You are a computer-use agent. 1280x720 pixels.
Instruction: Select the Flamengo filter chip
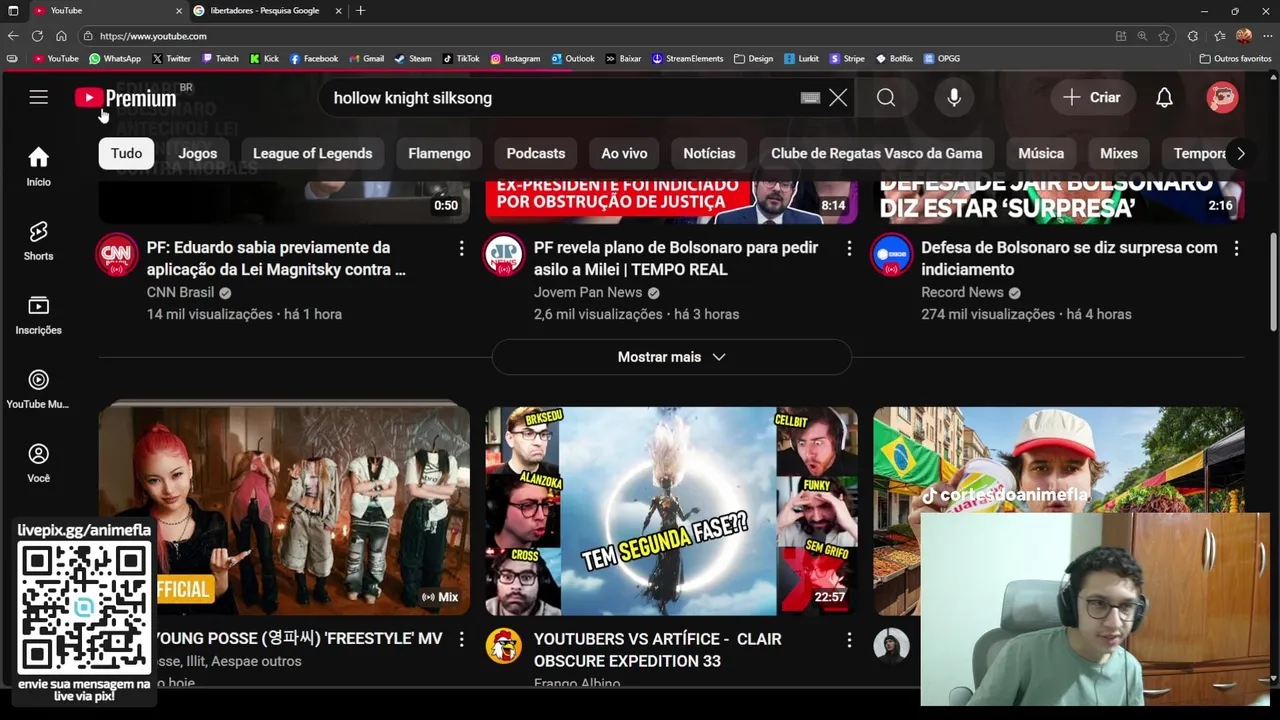click(439, 153)
